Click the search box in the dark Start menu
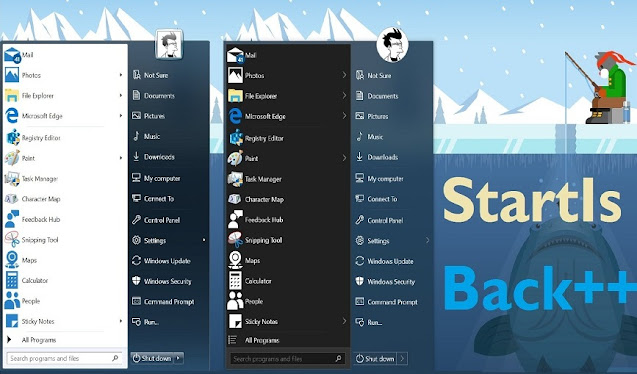 point(288,359)
